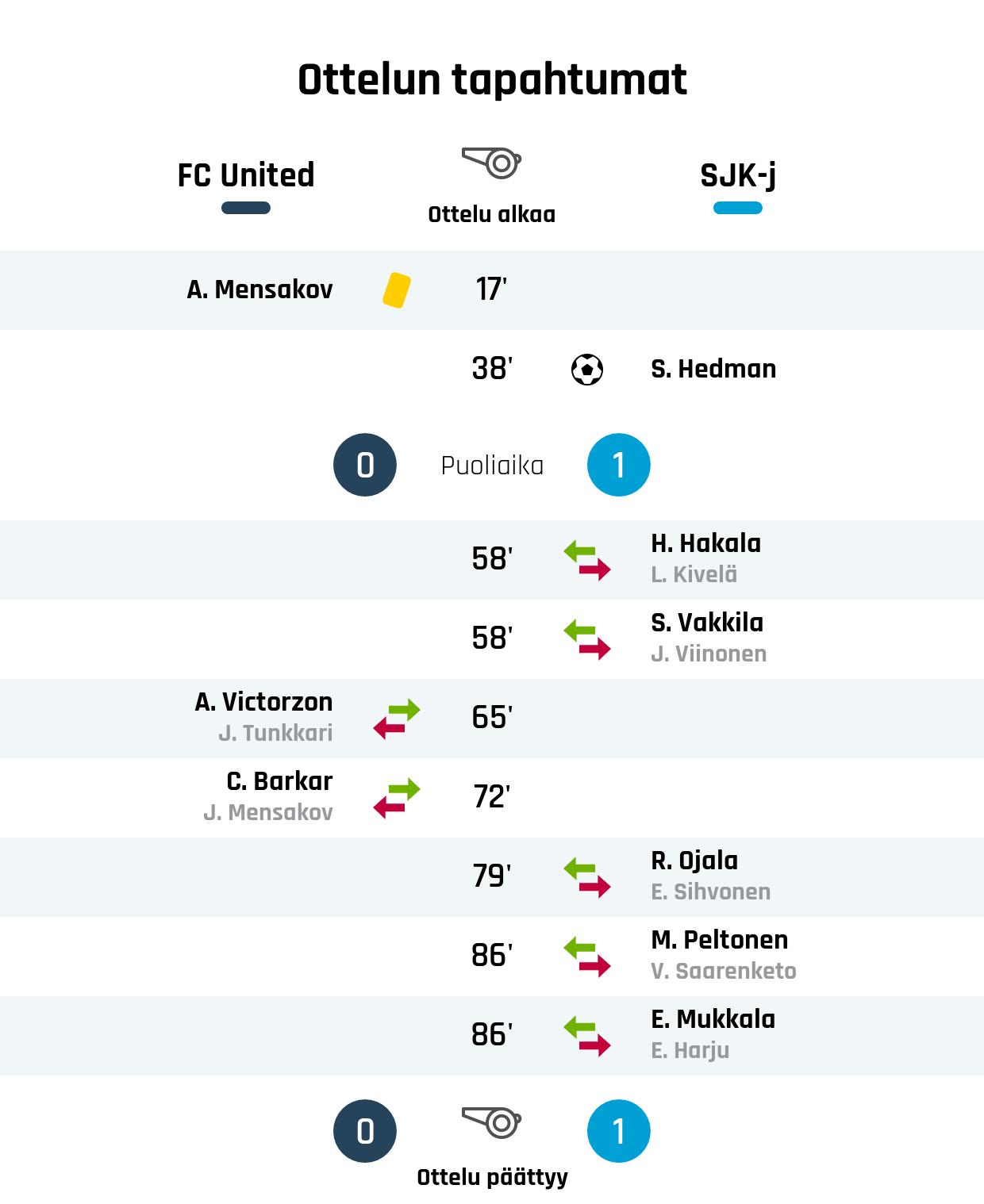
Task: Click FC United's dark blue color bar
Action: pyautogui.click(x=246, y=209)
